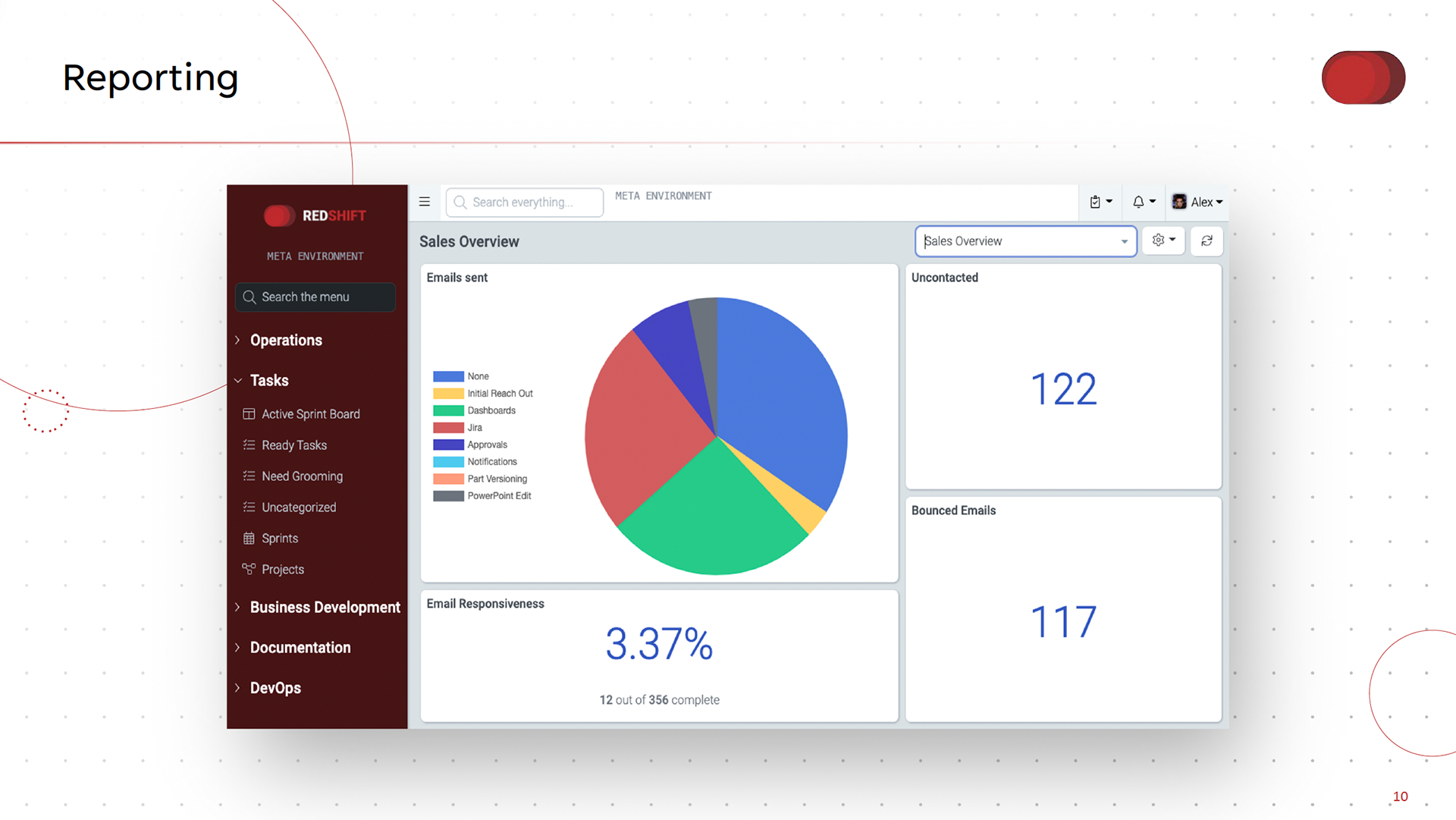
Task: Collapse the Tasks menu section
Action: pyautogui.click(x=269, y=381)
